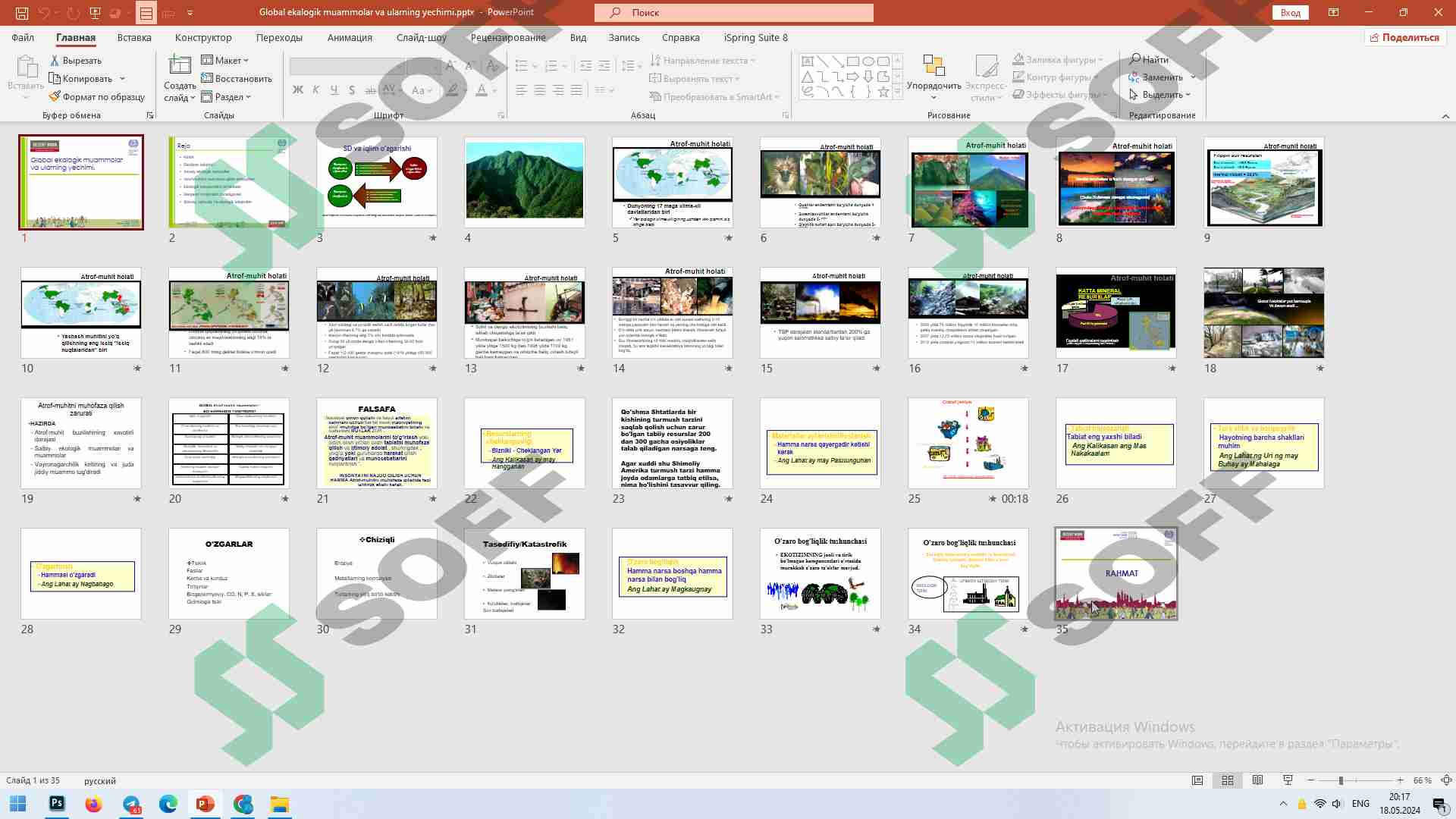
Task: Select slide 35 RAHMAT thumbnail
Action: (1116, 573)
